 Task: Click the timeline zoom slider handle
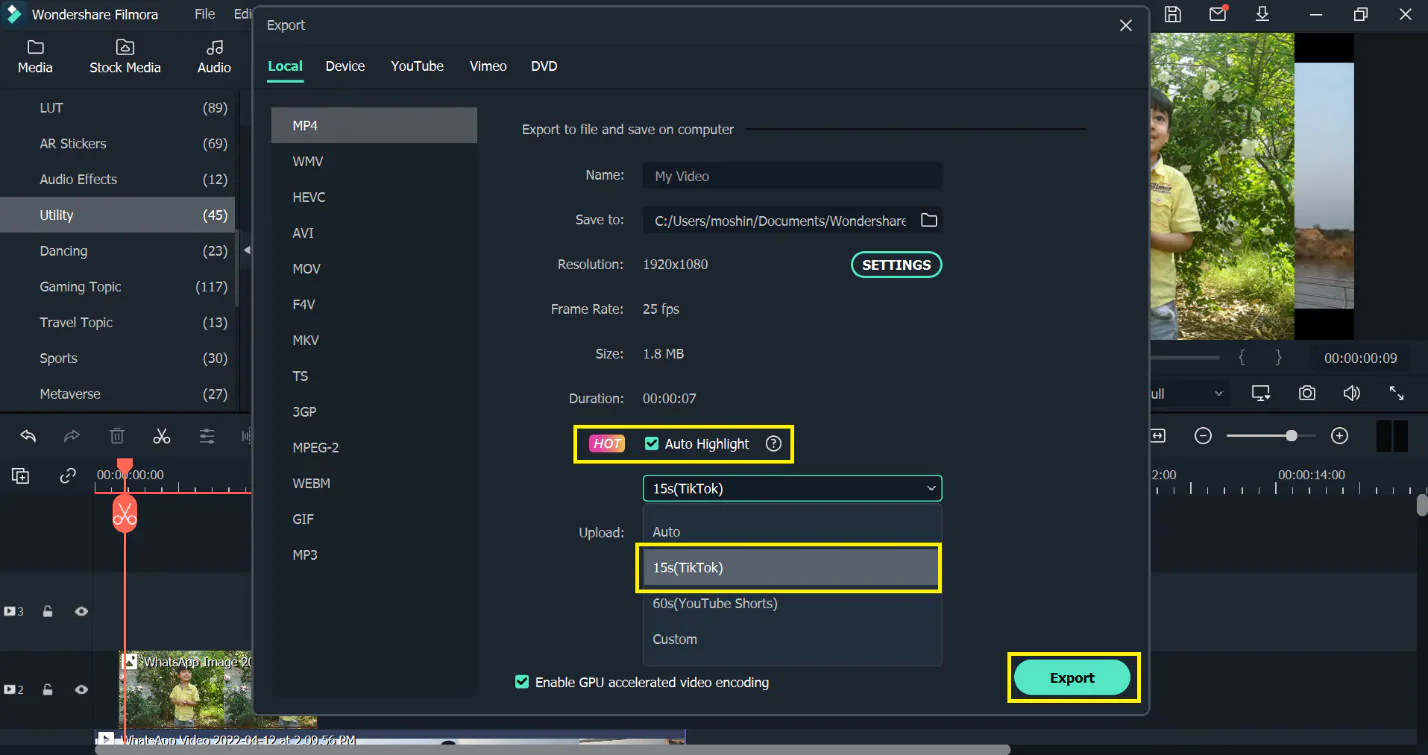click(1292, 436)
